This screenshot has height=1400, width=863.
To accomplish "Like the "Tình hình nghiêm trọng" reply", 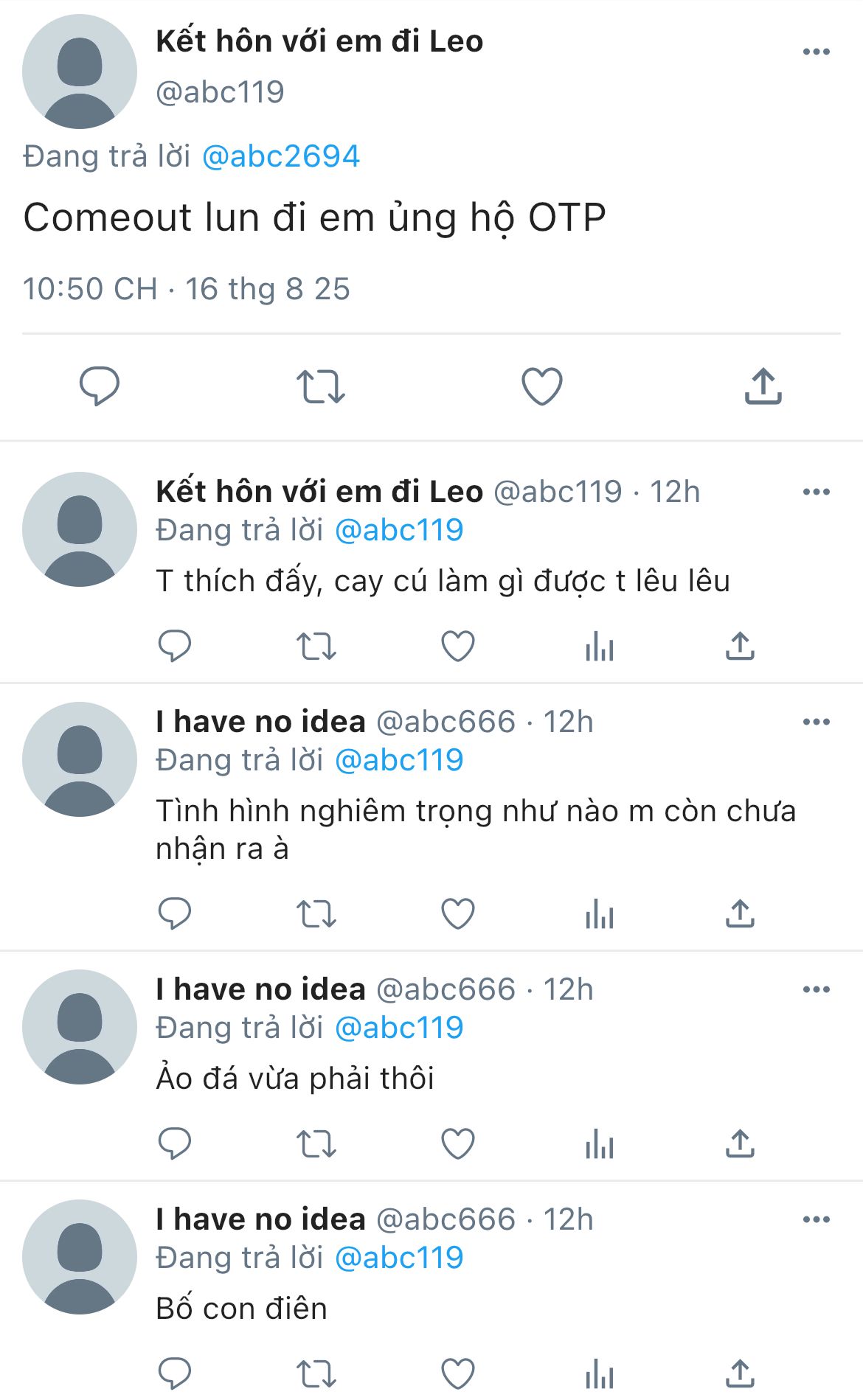I will [x=457, y=914].
